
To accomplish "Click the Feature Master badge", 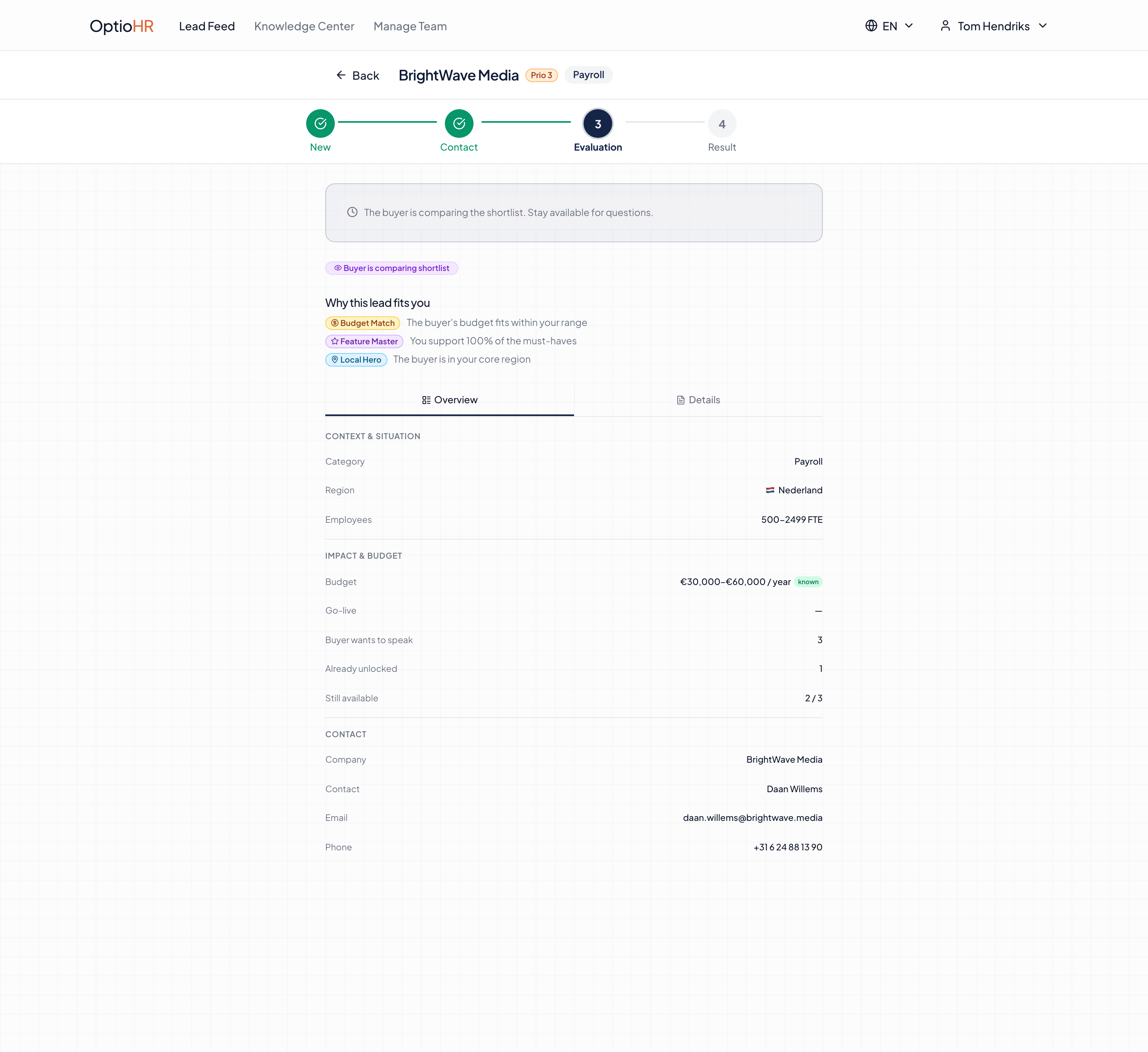I will [364, 341].
